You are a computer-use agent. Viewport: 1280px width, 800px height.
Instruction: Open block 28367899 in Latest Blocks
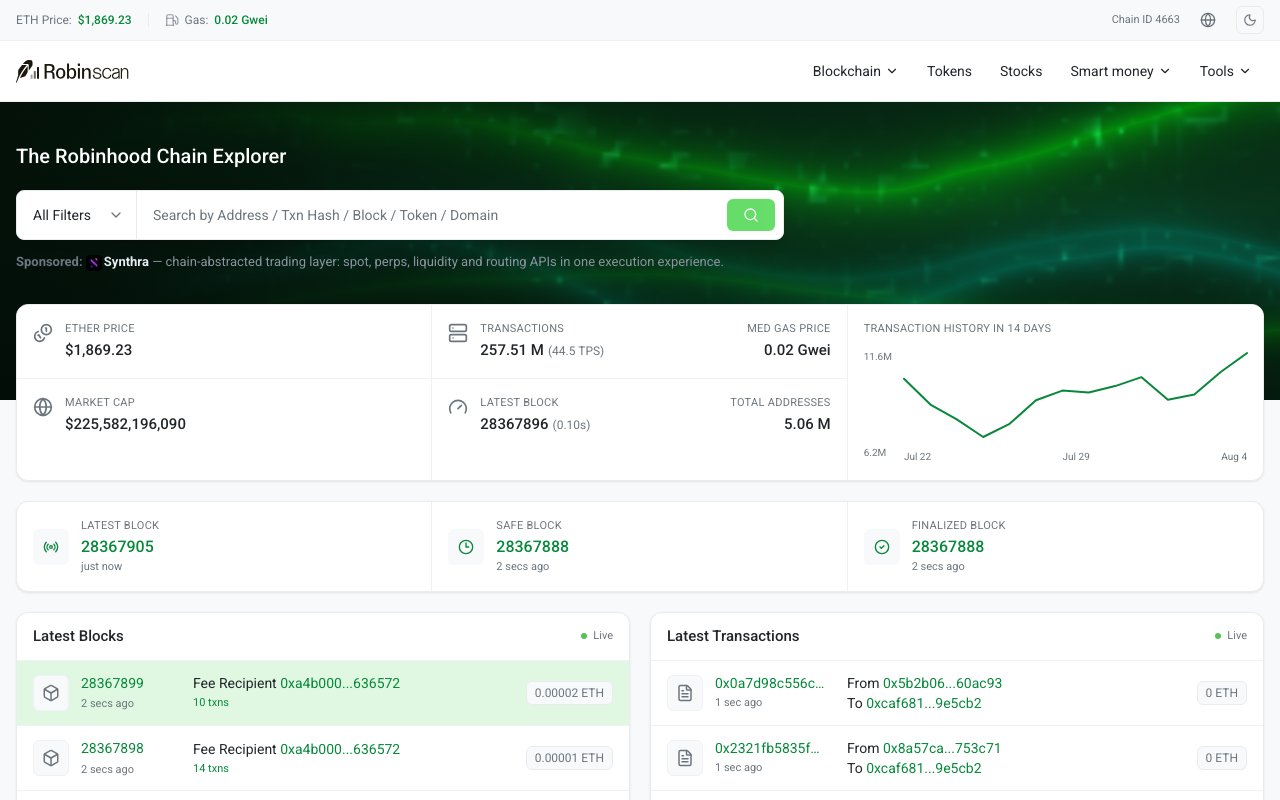point(112,684)
